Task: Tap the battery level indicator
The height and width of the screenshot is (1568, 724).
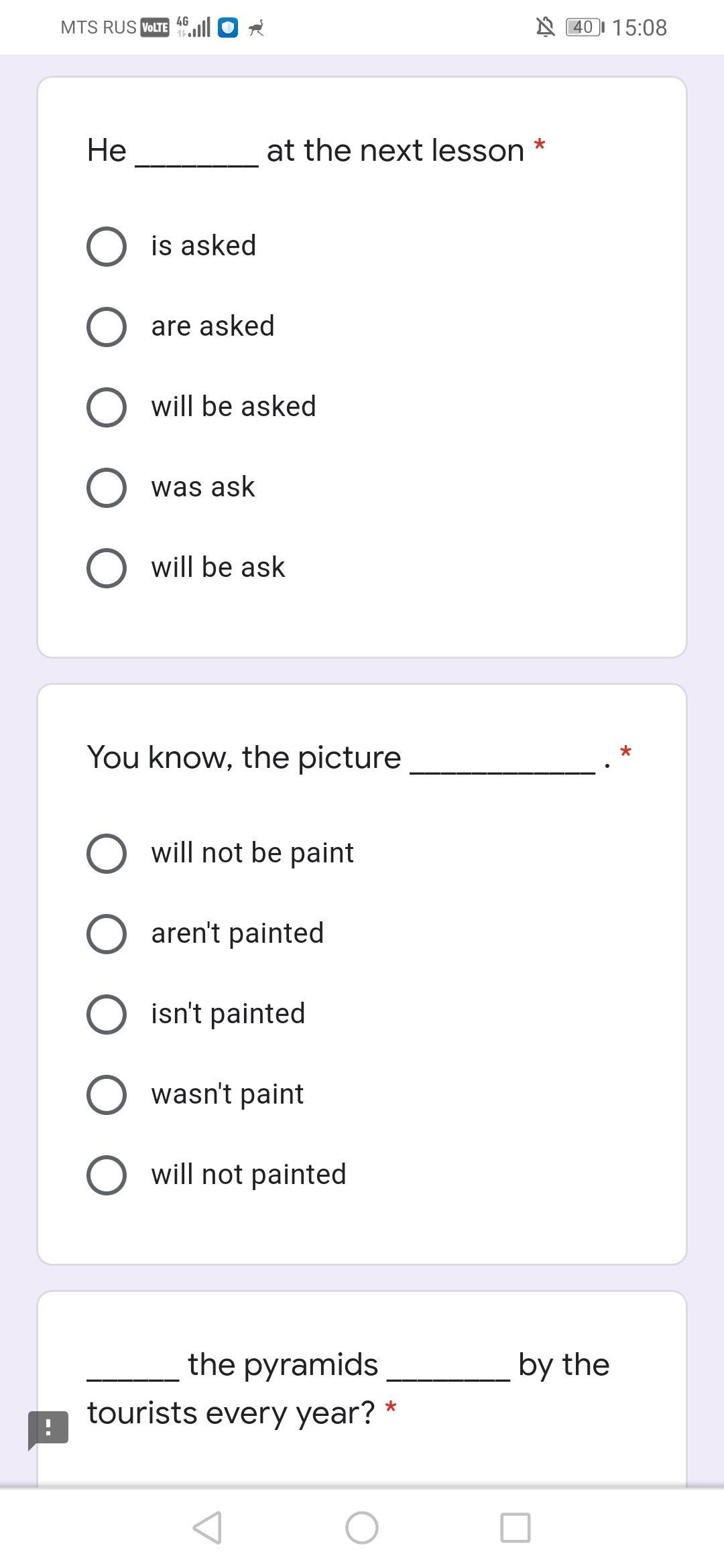Action: 584,27
